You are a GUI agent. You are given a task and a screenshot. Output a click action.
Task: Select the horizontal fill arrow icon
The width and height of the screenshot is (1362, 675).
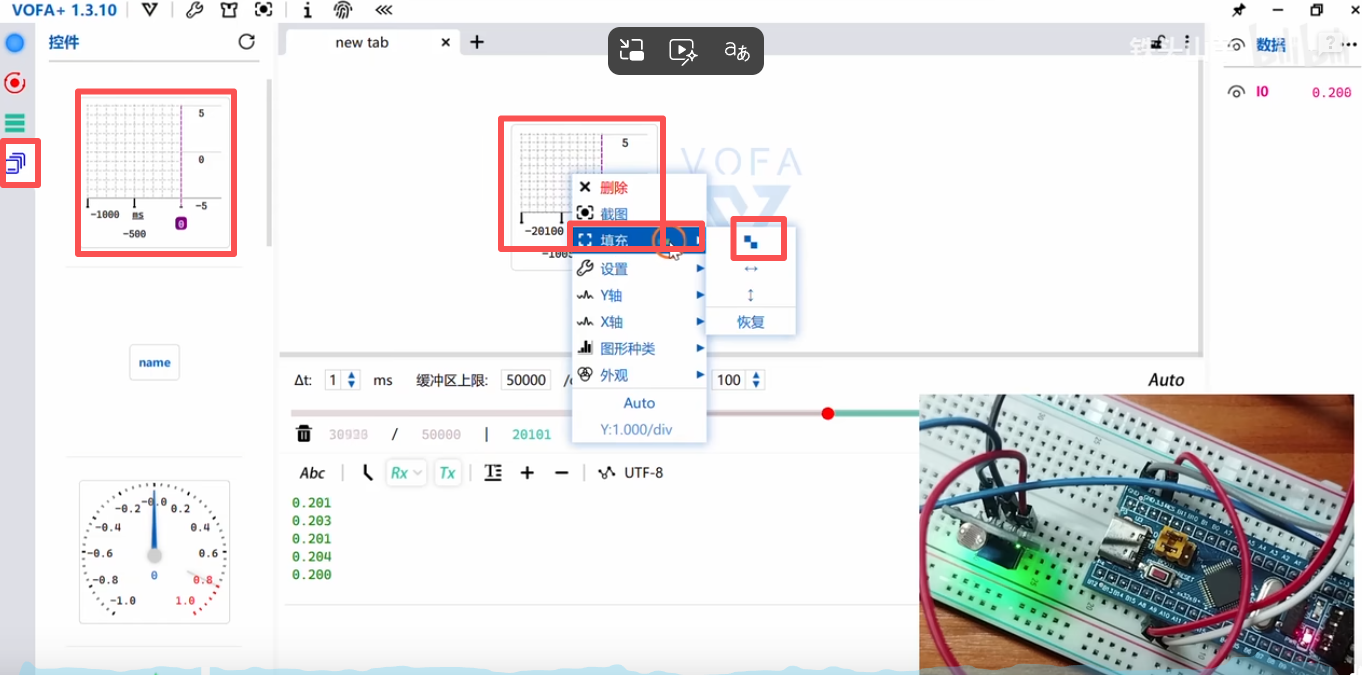[751, 268]
